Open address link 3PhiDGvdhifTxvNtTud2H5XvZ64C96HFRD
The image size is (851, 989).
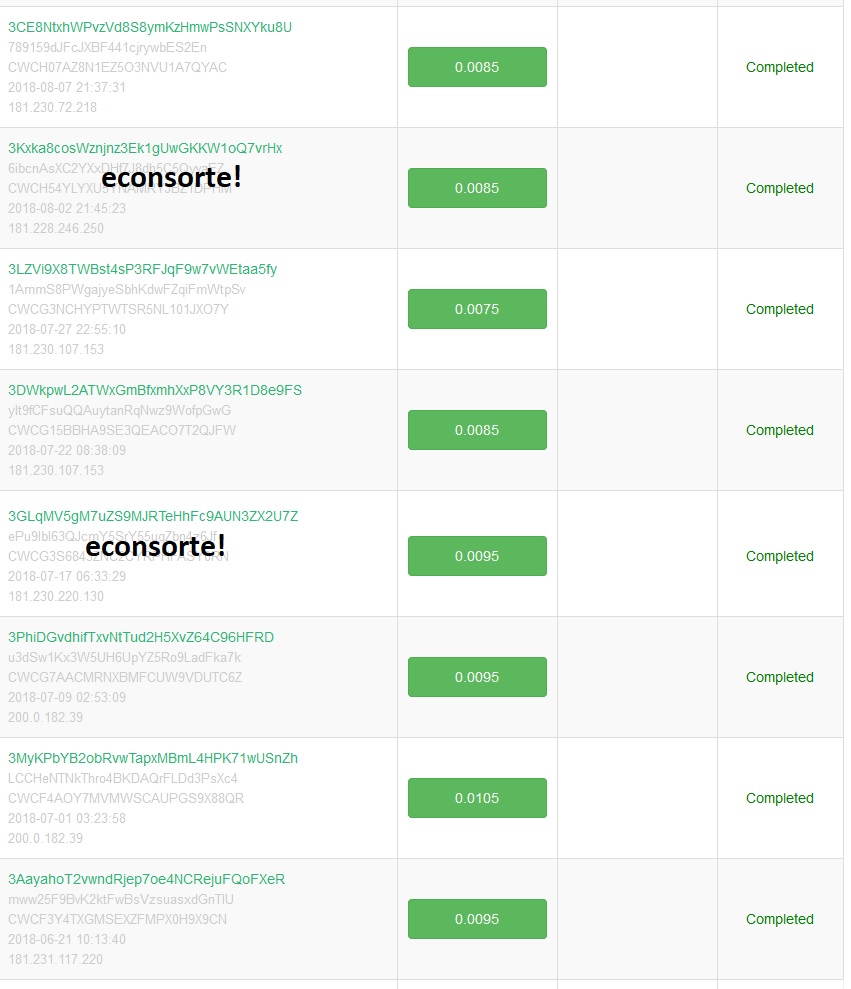[141, 638]
